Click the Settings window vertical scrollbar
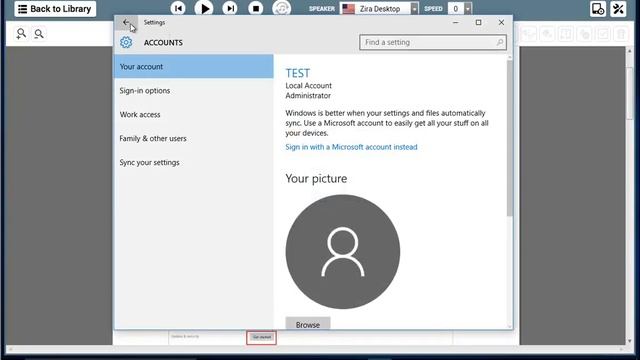Screen dimensions: 640x360 click(509, 139)
